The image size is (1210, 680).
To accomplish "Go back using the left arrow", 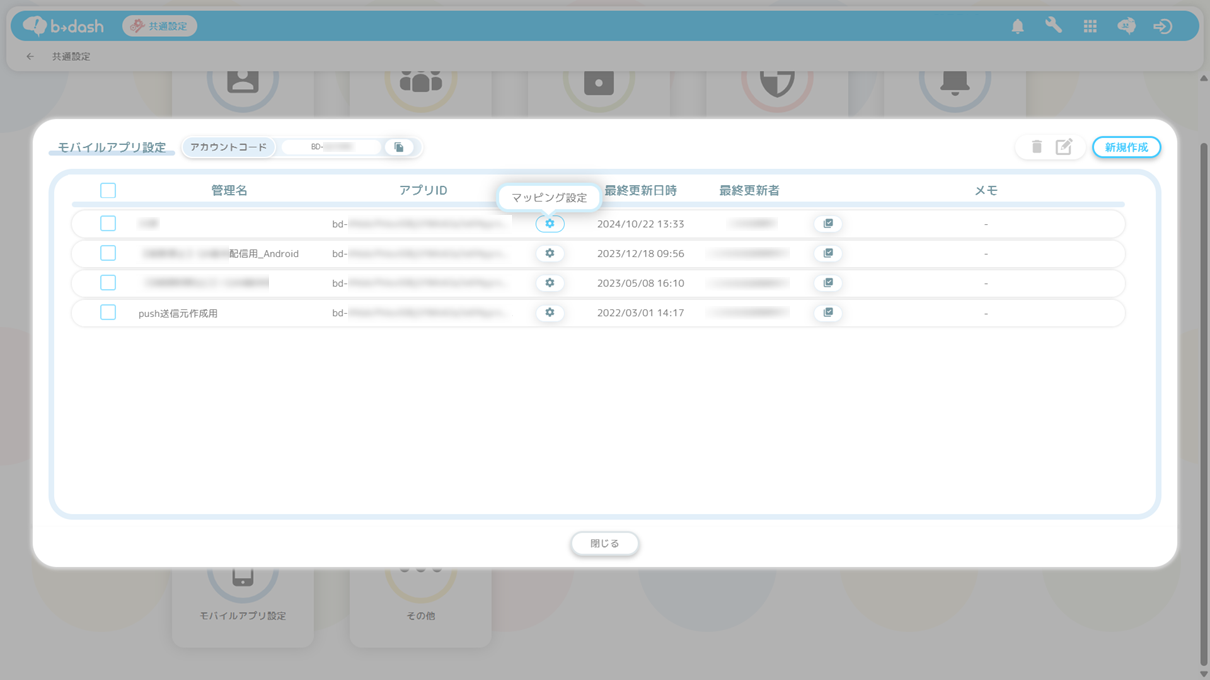I will tap(30, 57).
